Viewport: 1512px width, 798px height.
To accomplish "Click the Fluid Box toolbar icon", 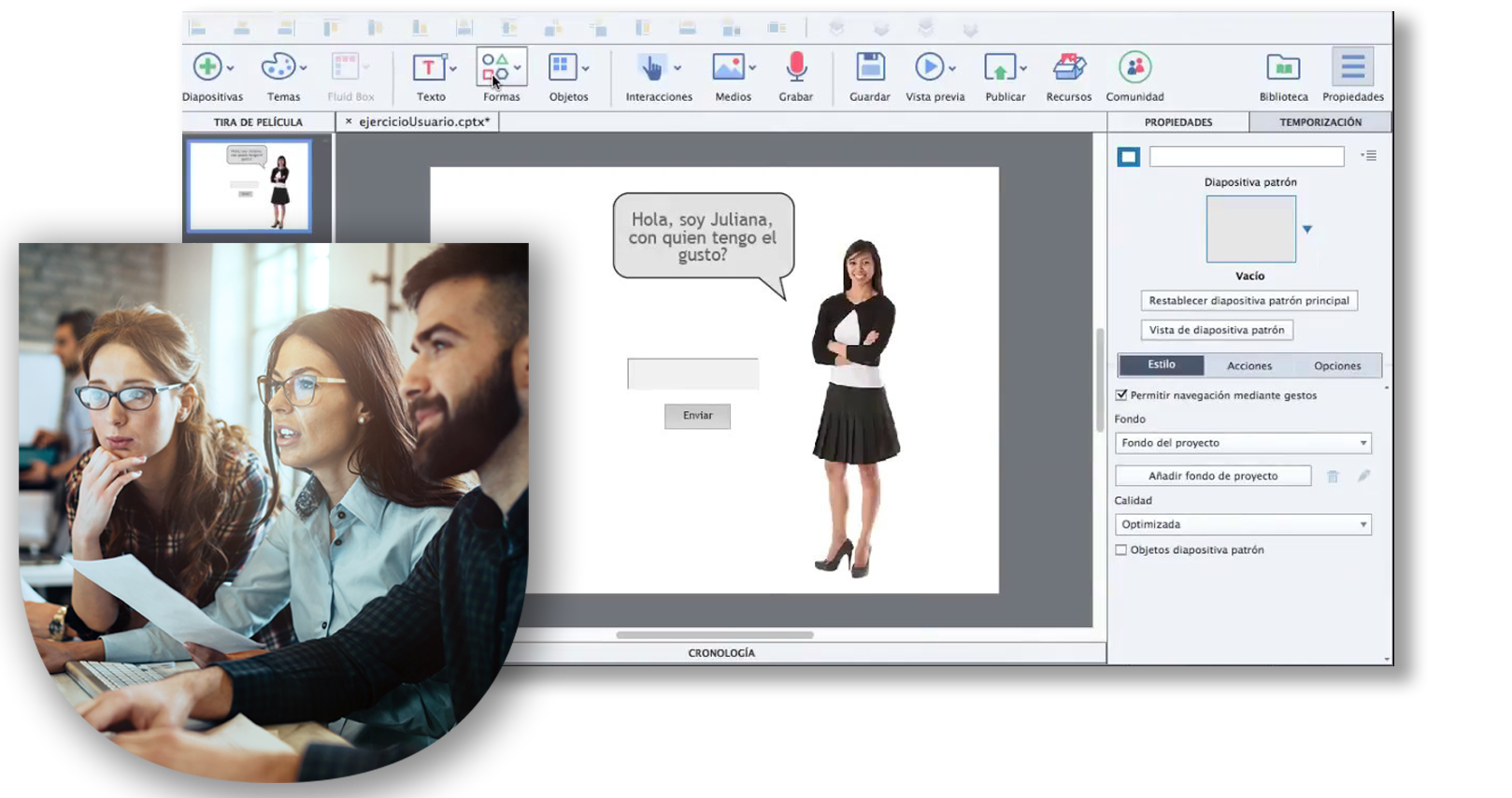I will click(345, 67).
